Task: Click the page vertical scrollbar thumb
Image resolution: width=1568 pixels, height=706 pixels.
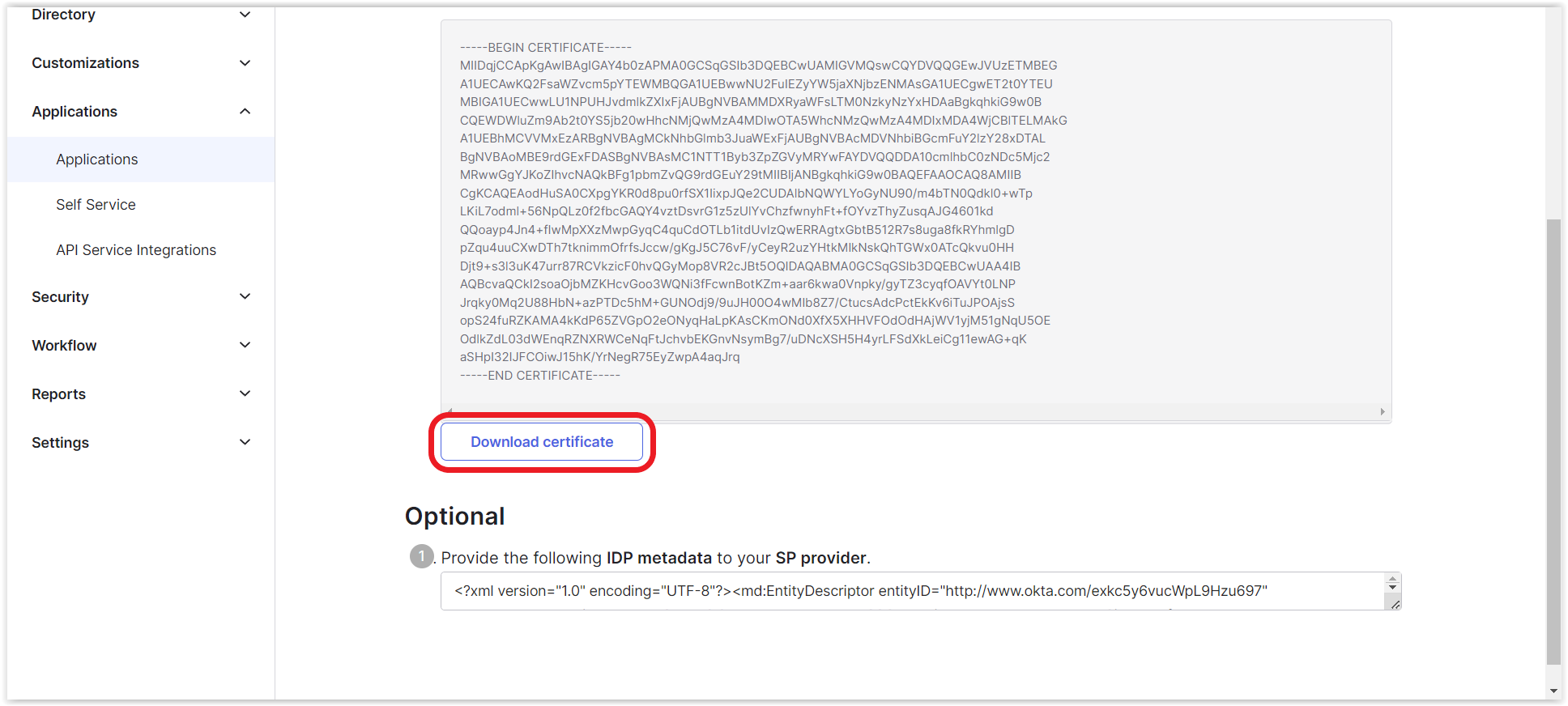Action: 1553,441
